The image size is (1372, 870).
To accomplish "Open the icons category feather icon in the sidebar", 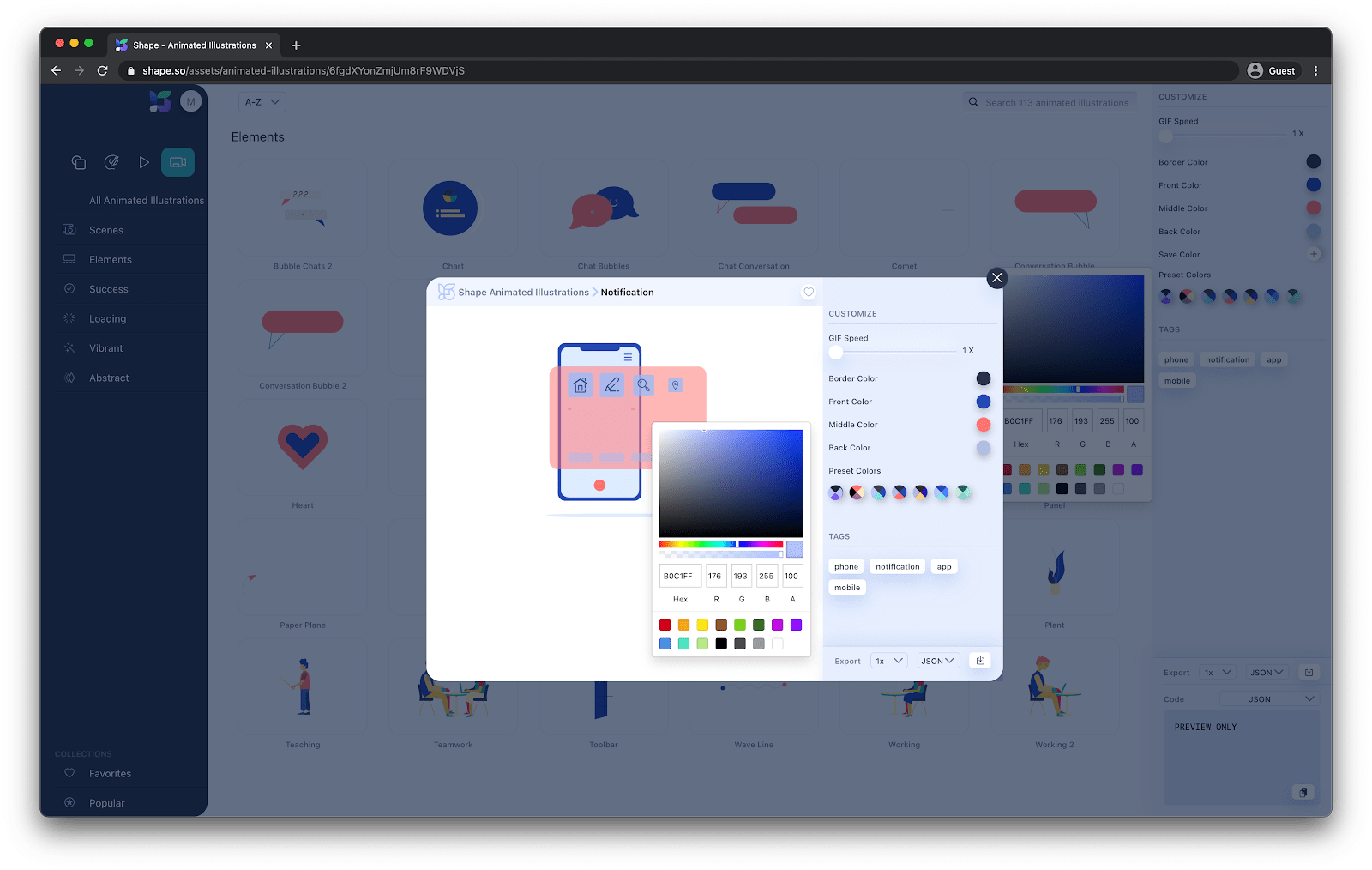I will click(x=111, y=162).
